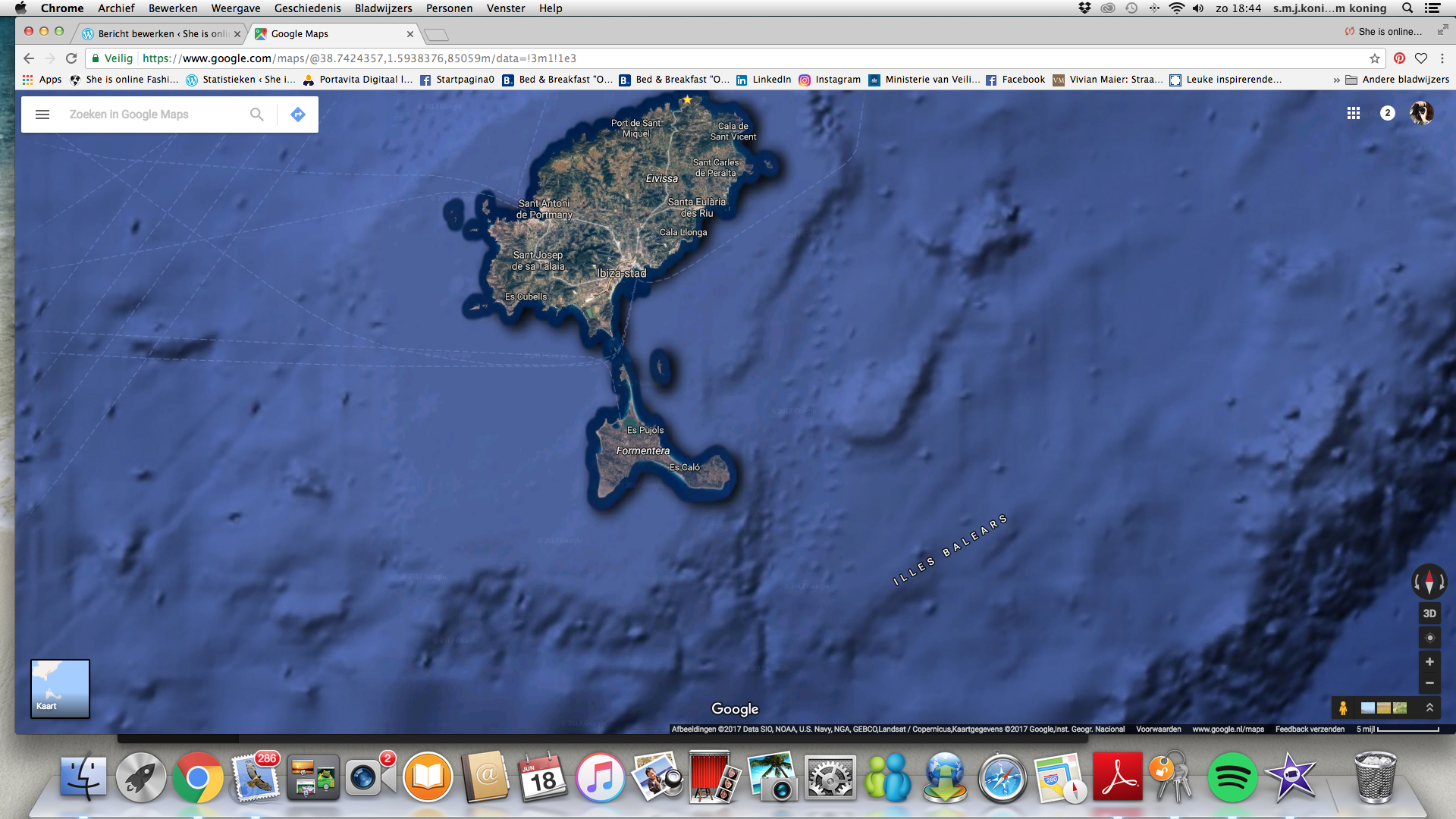Open the Google apps grid
The height and width of the screenshot is (819, 1456).
1354,113
